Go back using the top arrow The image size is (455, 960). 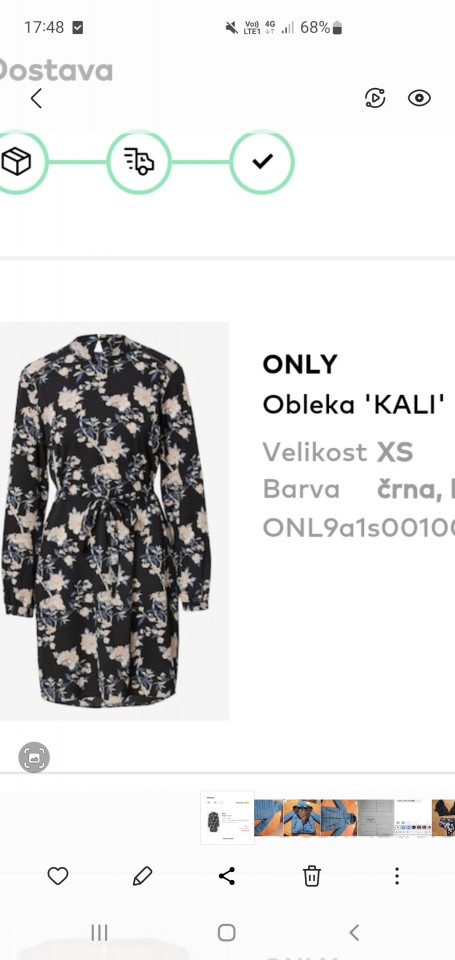click(37, 98)
